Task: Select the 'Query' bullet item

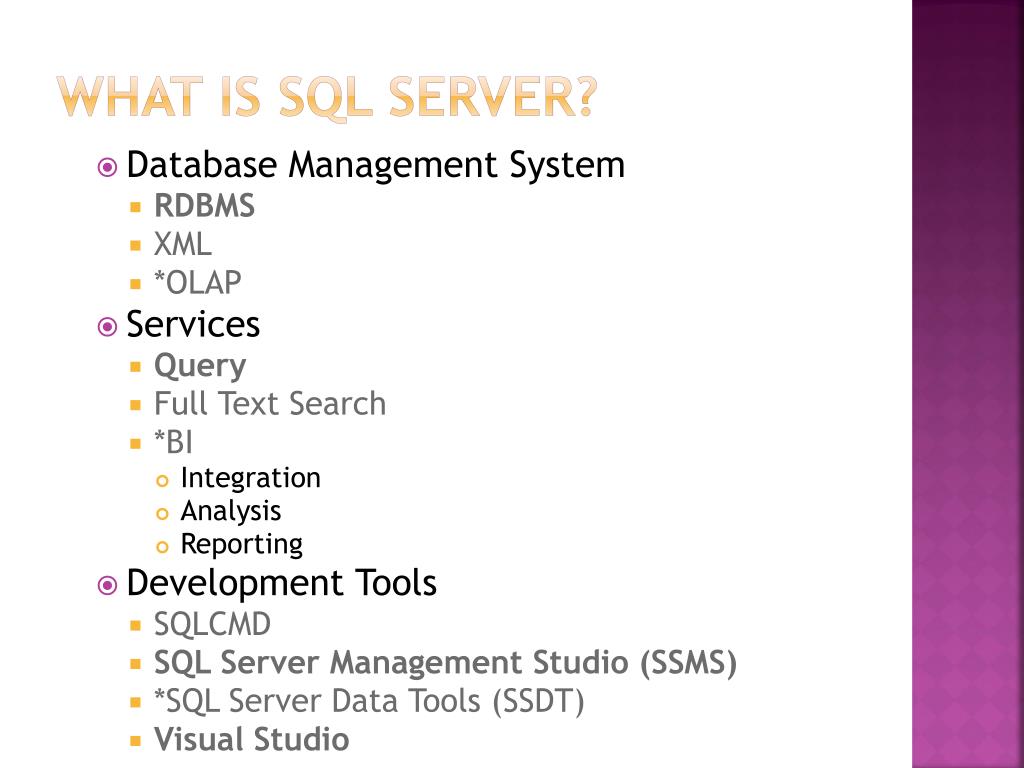Action: (x=200, y=366)
